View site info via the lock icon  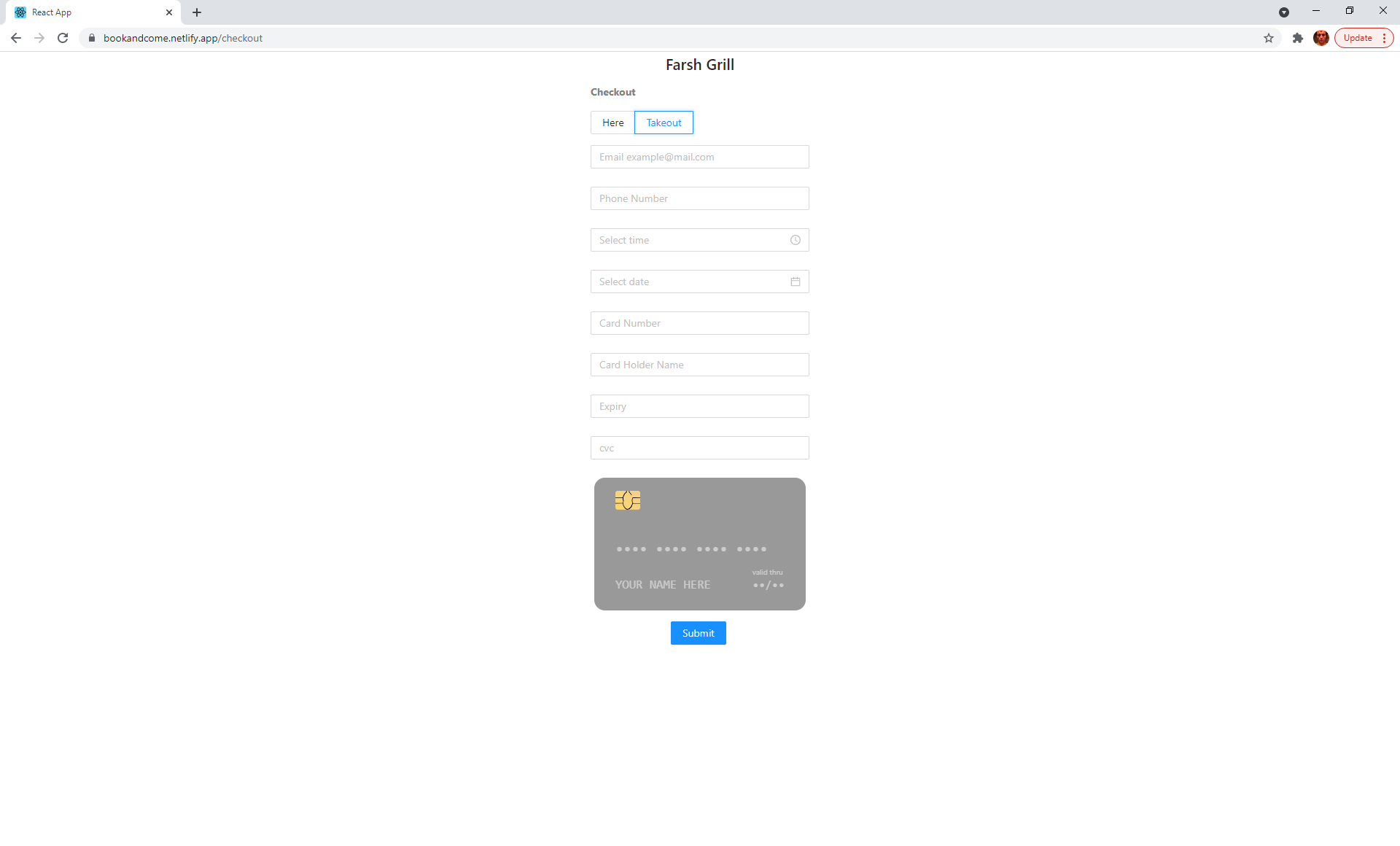(x=92, y=38)
